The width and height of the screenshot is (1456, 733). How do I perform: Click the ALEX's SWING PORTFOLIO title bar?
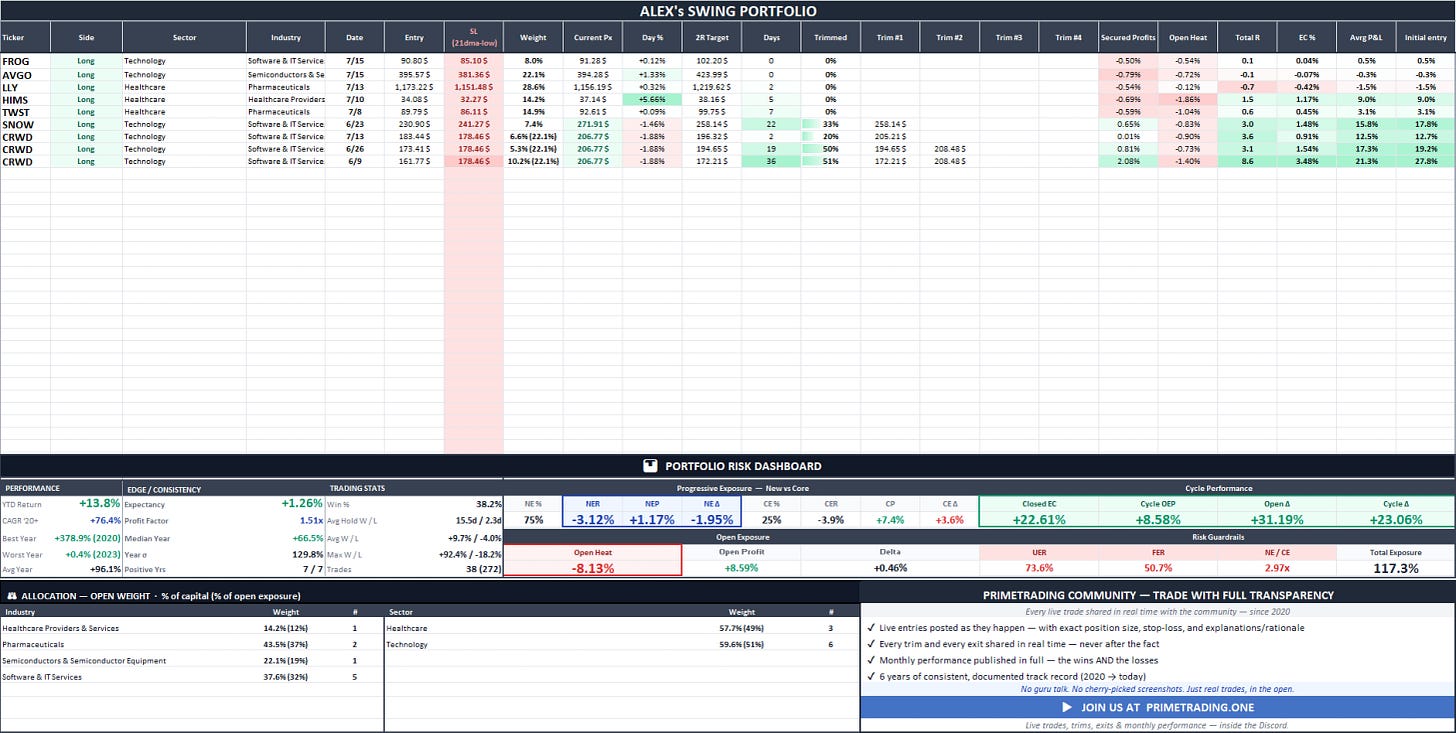728,11
